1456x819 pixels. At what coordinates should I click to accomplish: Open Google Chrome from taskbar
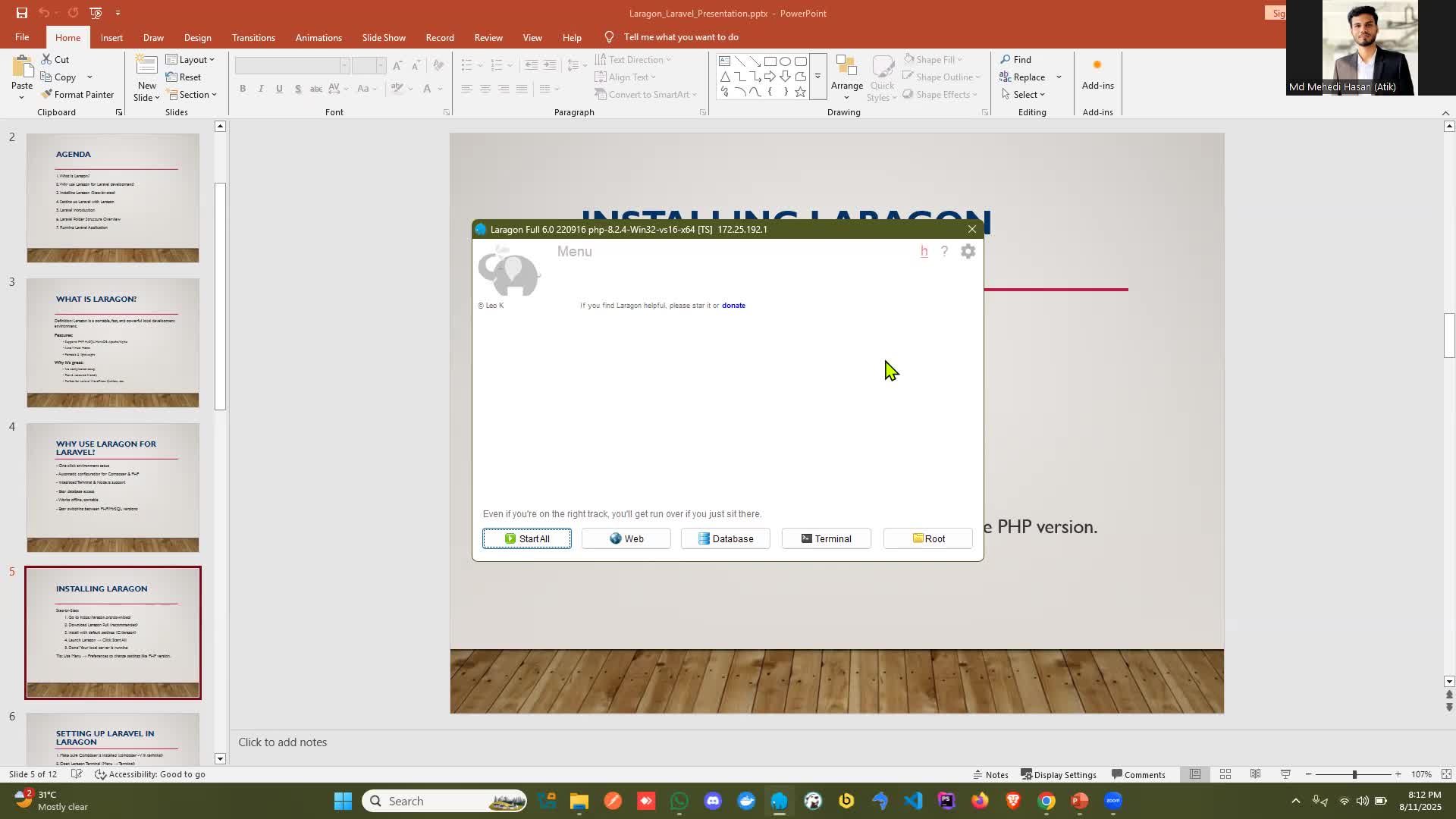(x=1046, y=801)
